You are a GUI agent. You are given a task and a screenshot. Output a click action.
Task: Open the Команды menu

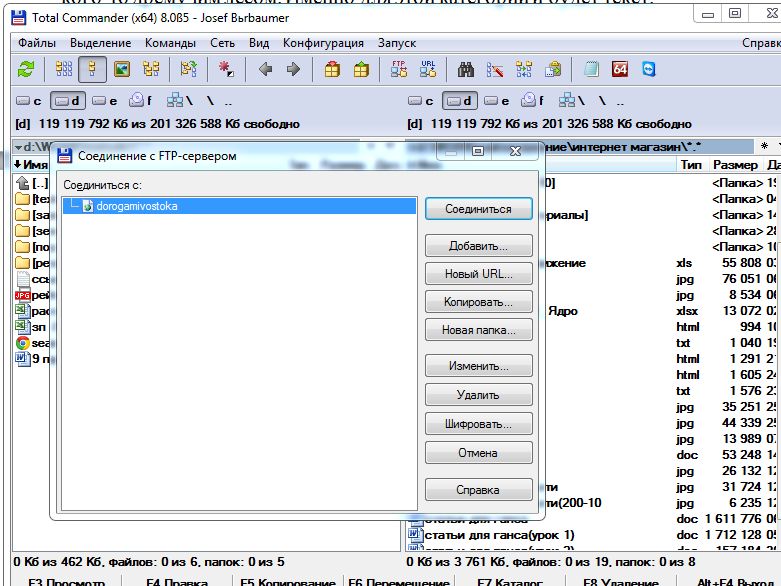(x=170, y=43)
